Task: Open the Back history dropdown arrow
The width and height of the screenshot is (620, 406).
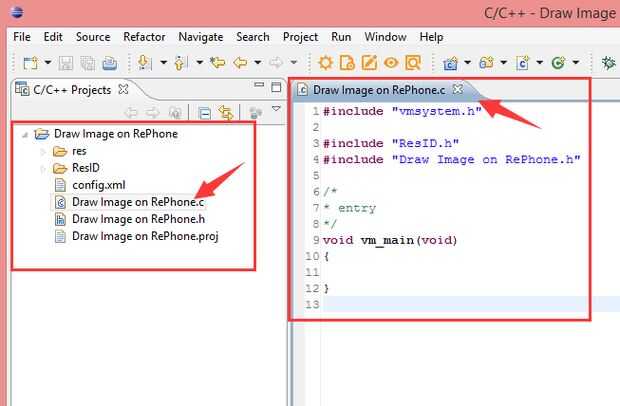Action: 258,62
